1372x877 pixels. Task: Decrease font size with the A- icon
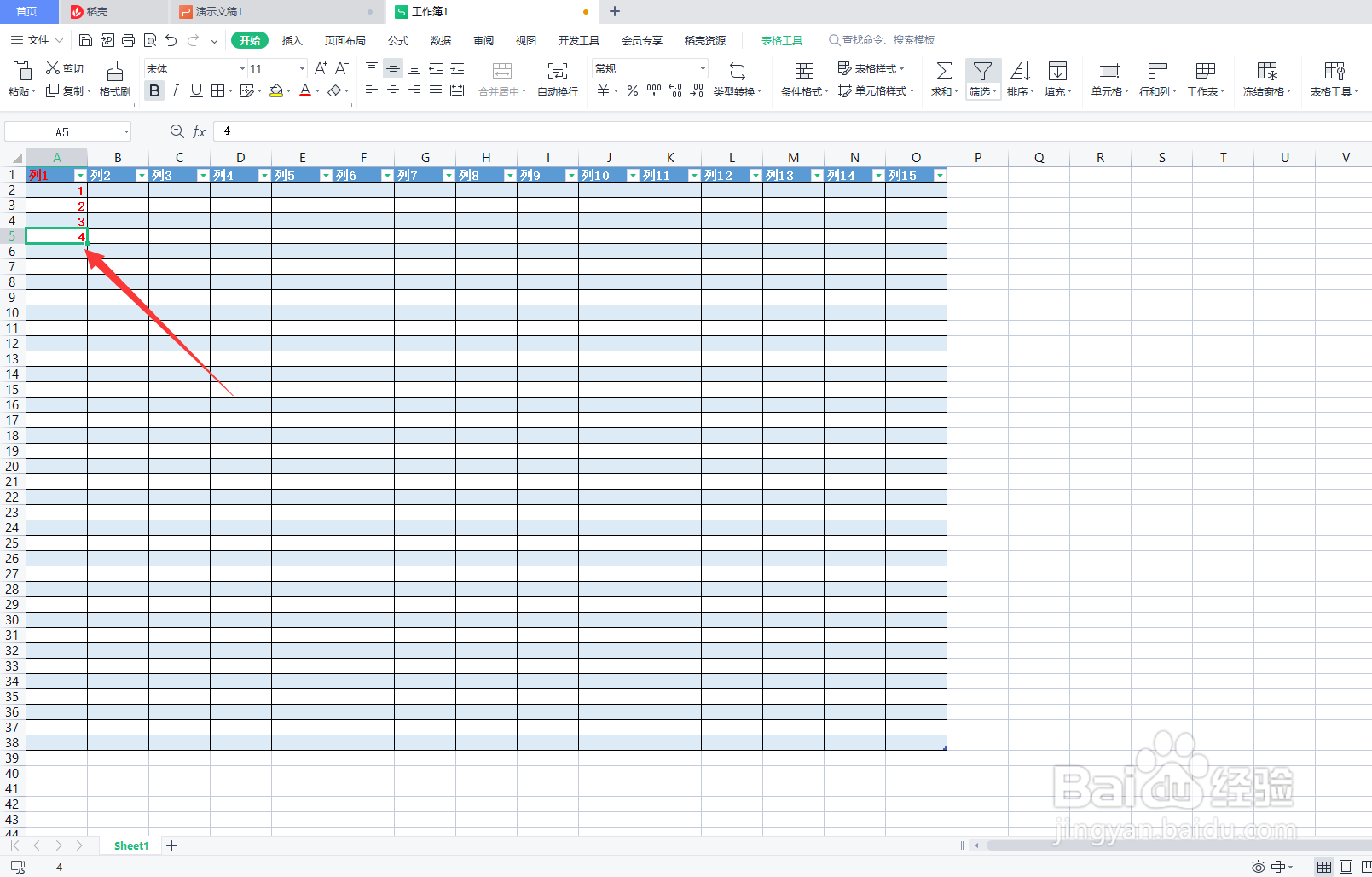pos(342,68)
